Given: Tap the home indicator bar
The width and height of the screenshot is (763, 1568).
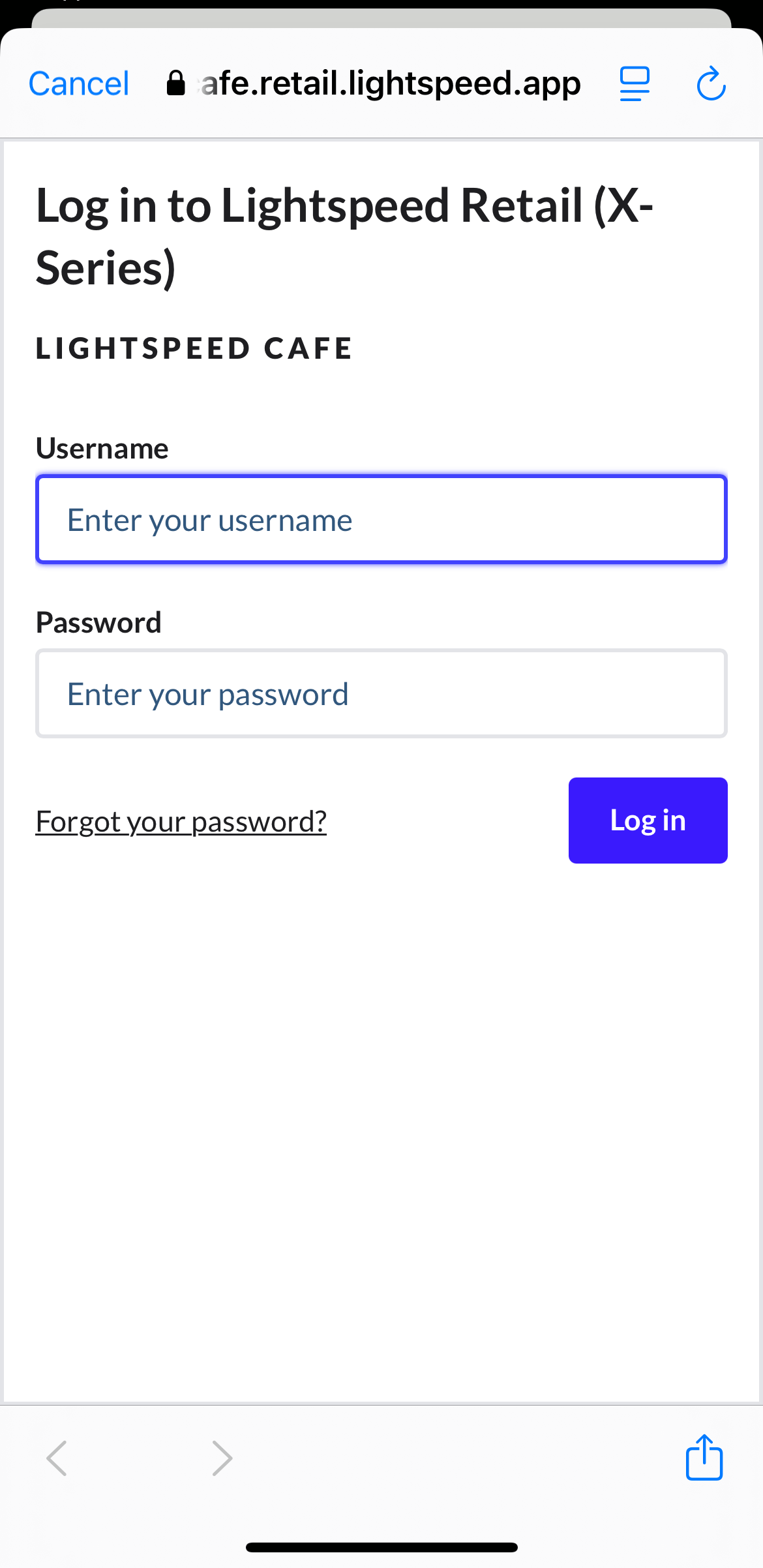Looking at the screenshot, I should click(x=381, y=1547).
